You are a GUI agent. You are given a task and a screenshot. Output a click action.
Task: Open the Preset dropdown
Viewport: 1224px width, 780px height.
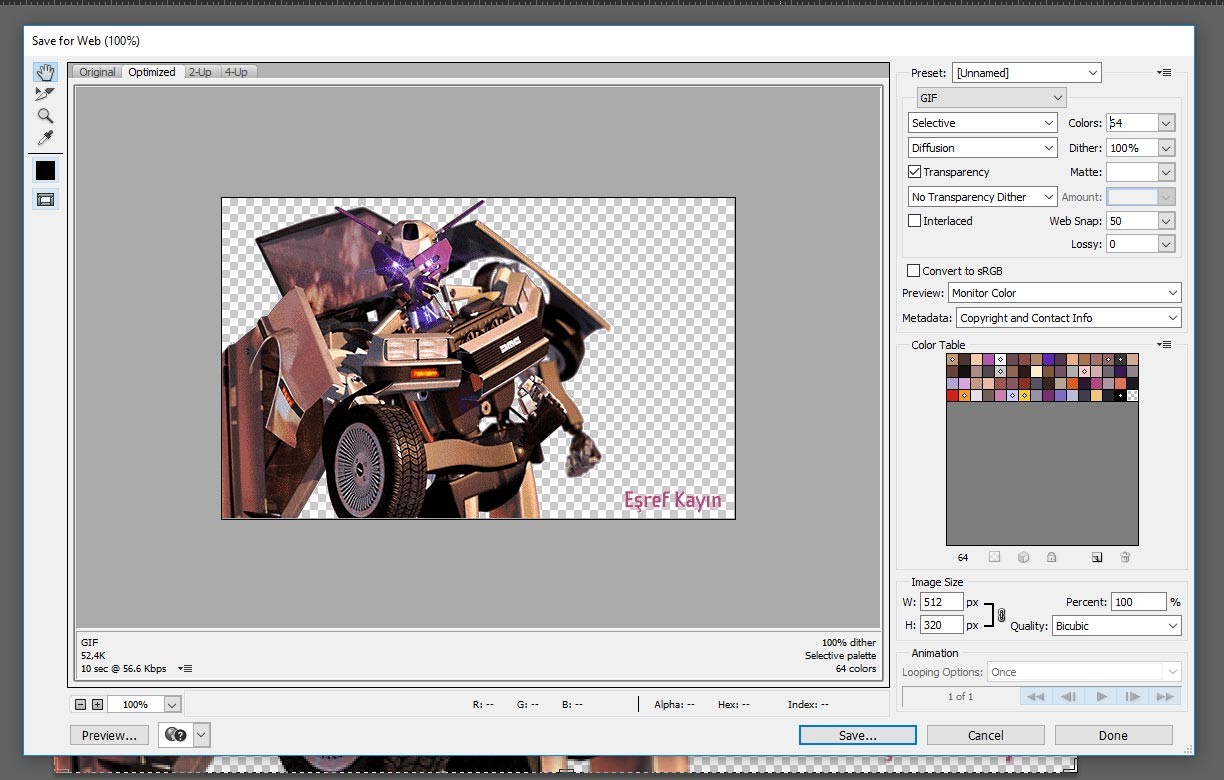(1026, 73)
